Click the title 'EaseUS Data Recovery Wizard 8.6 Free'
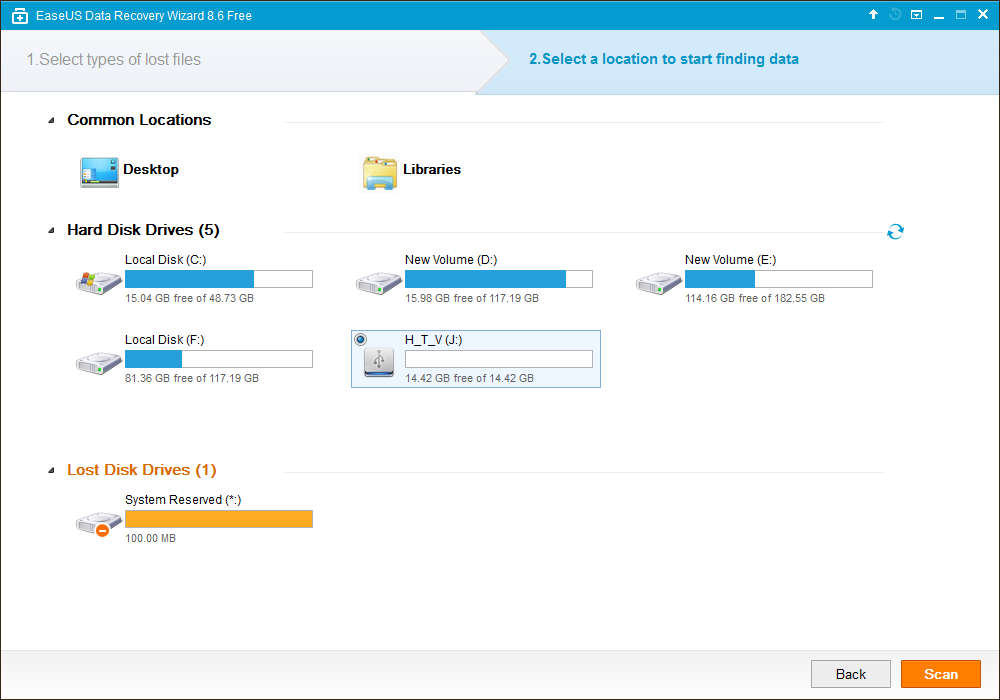 143,16
